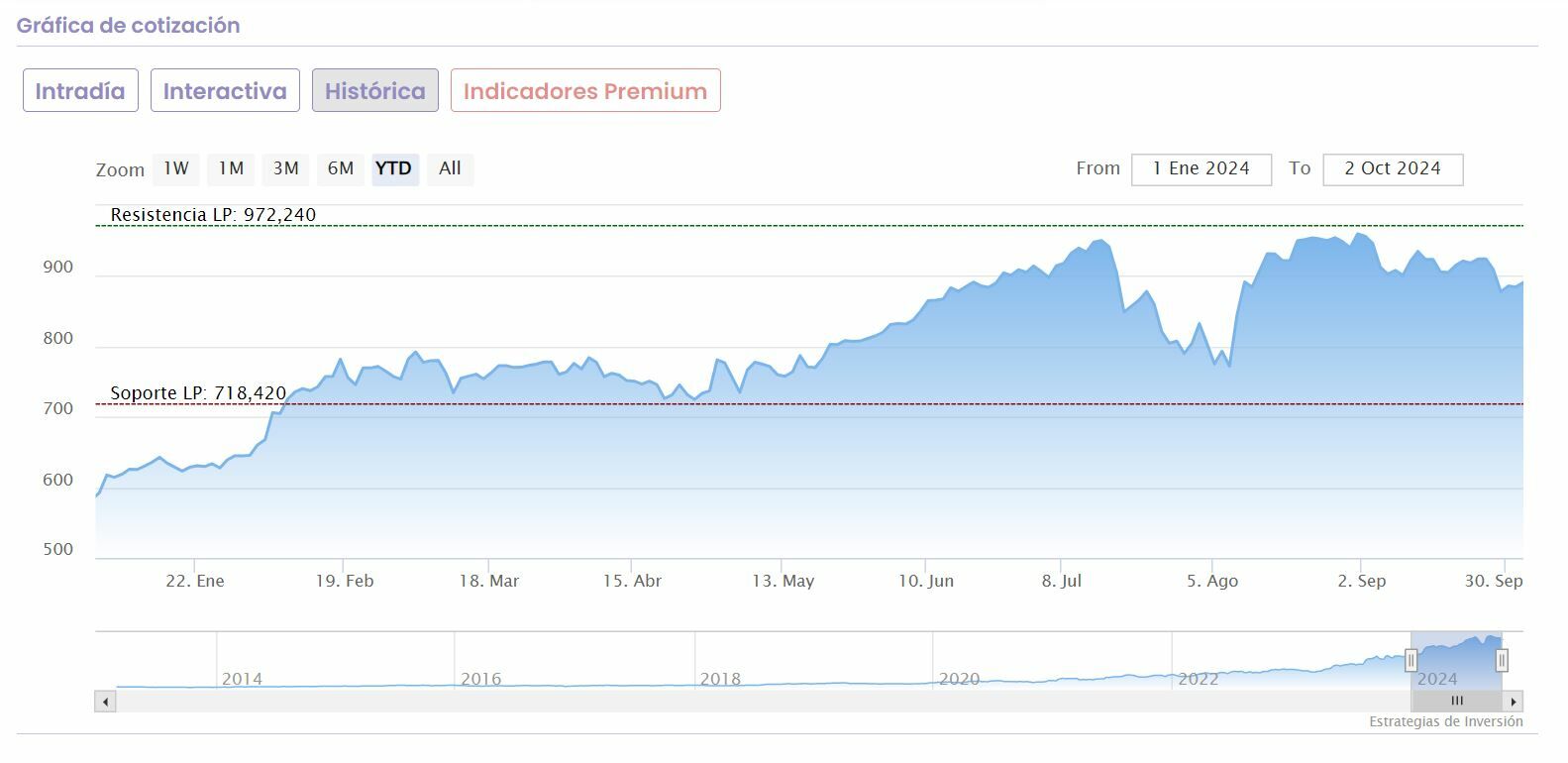The width and height of the screenshot is (1568, 763).
Task: Click the navigator right scroll arrow
Action: [1513, 702]
